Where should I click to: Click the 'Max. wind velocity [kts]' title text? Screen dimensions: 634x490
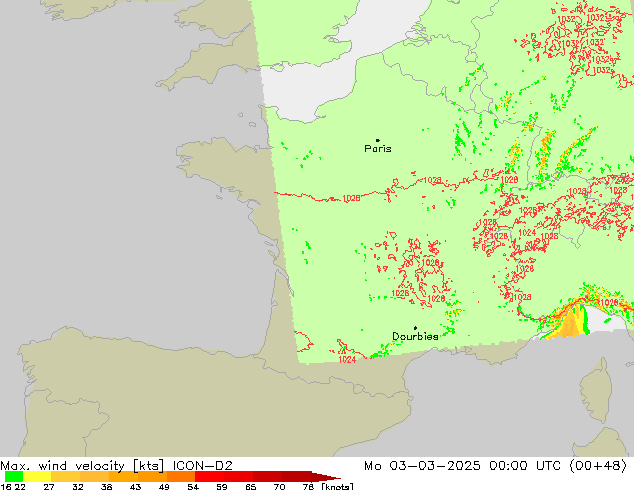point(82,466)
